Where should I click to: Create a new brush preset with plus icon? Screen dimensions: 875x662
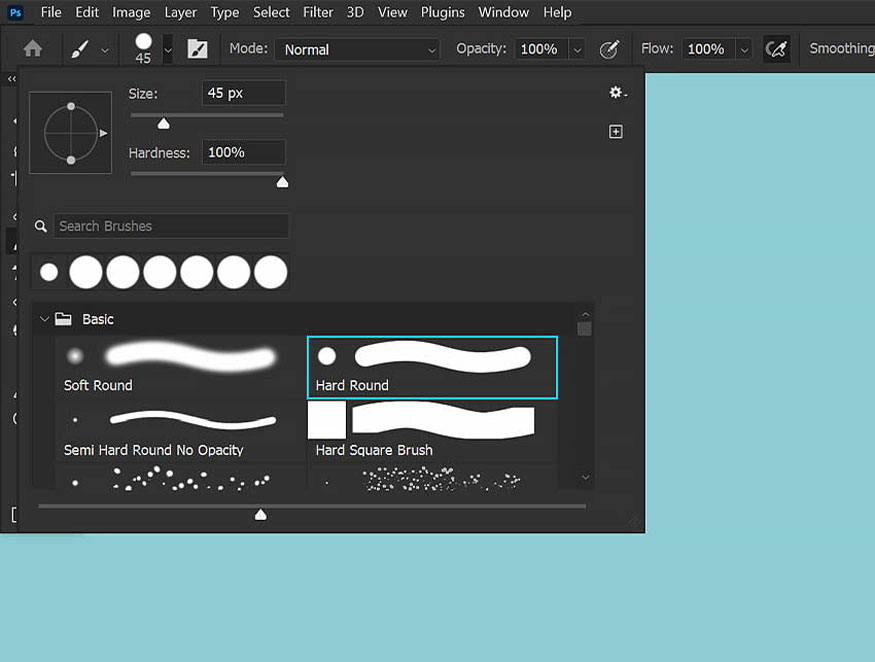pos(616,132)
